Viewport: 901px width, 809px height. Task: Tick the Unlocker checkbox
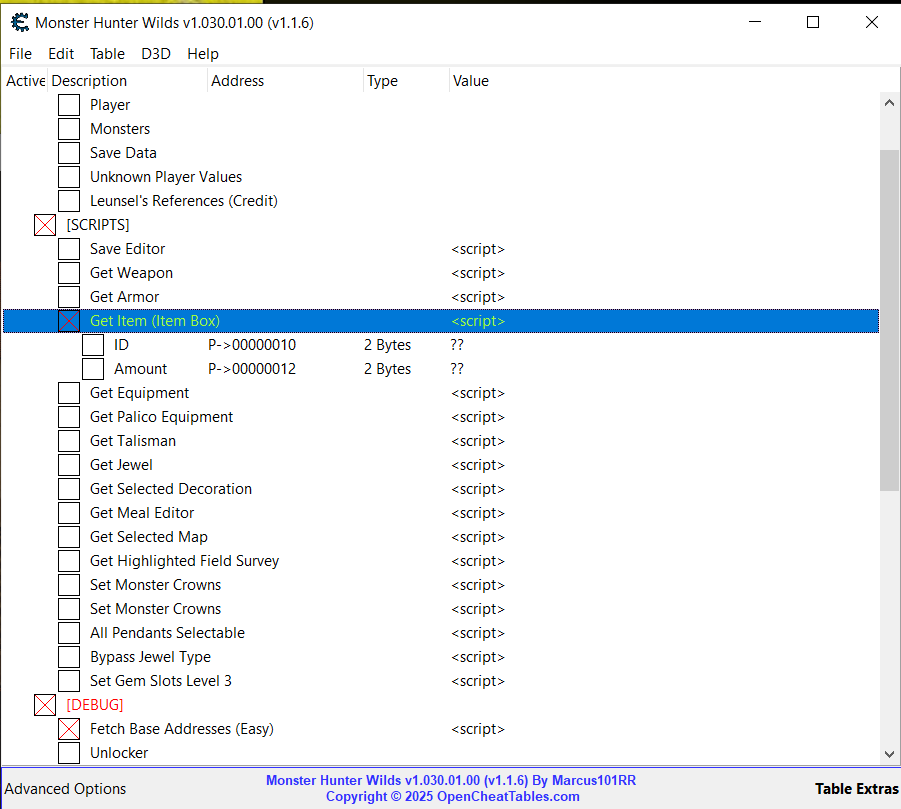click(69, 753)
